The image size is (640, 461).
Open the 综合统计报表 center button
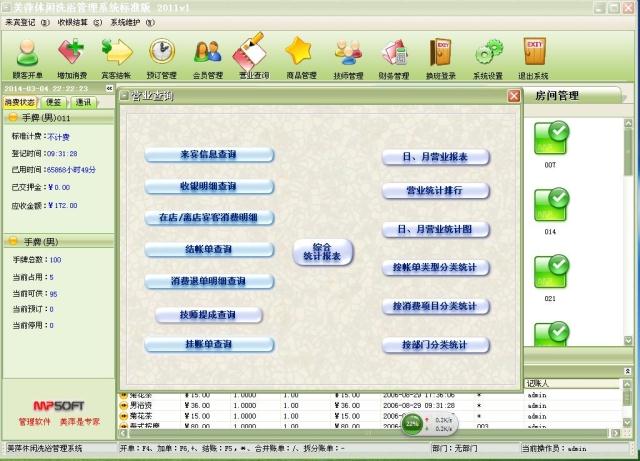(x=322, y=252)
